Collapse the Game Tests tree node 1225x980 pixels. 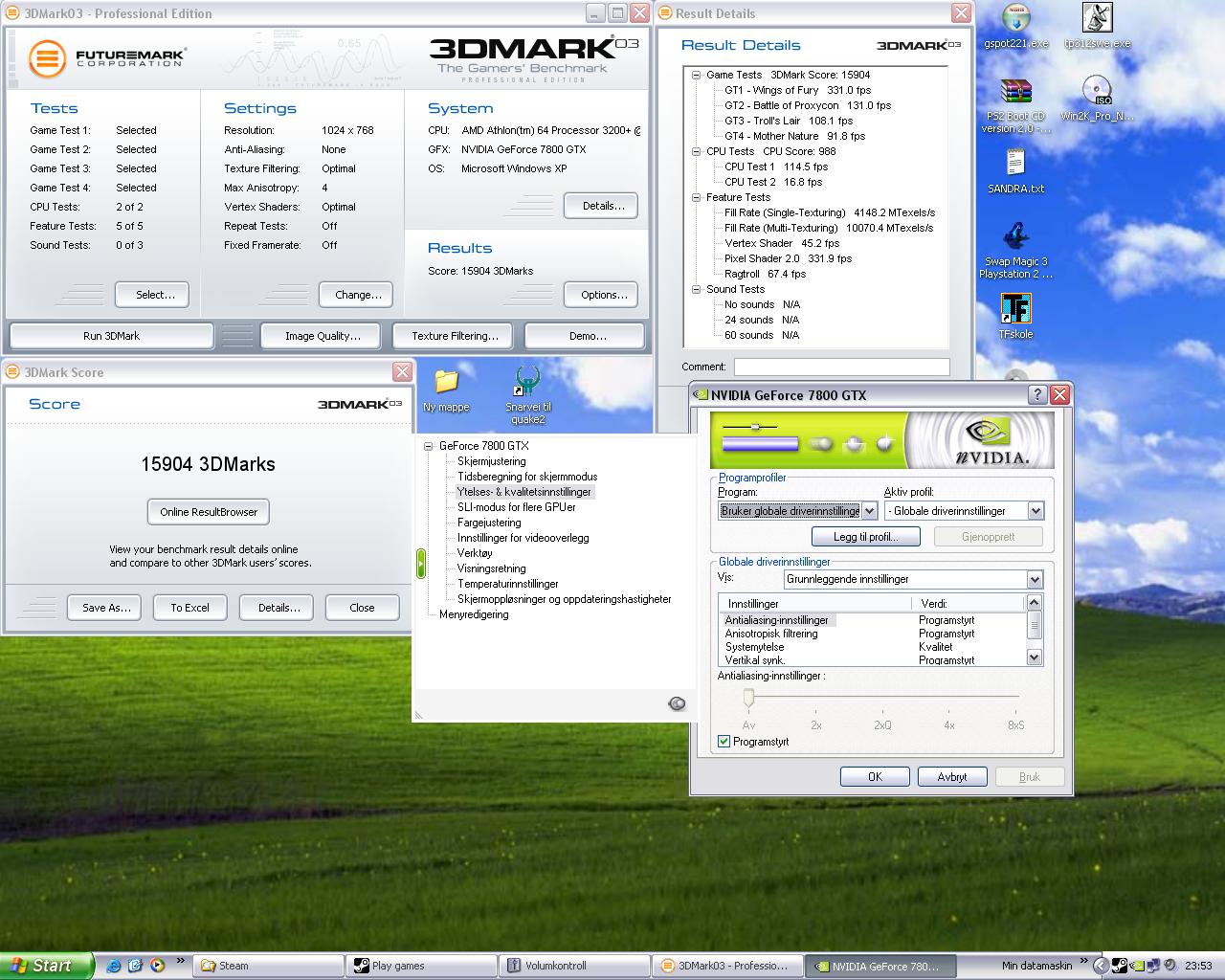click(697, 75)
